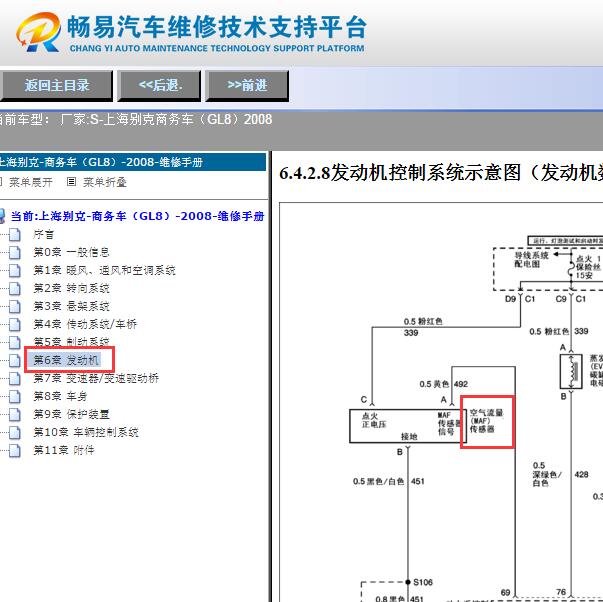The height and width of the screenshot is (602, 603).
Task: Select 第6章 发动机 chapter
Action: 65,360
